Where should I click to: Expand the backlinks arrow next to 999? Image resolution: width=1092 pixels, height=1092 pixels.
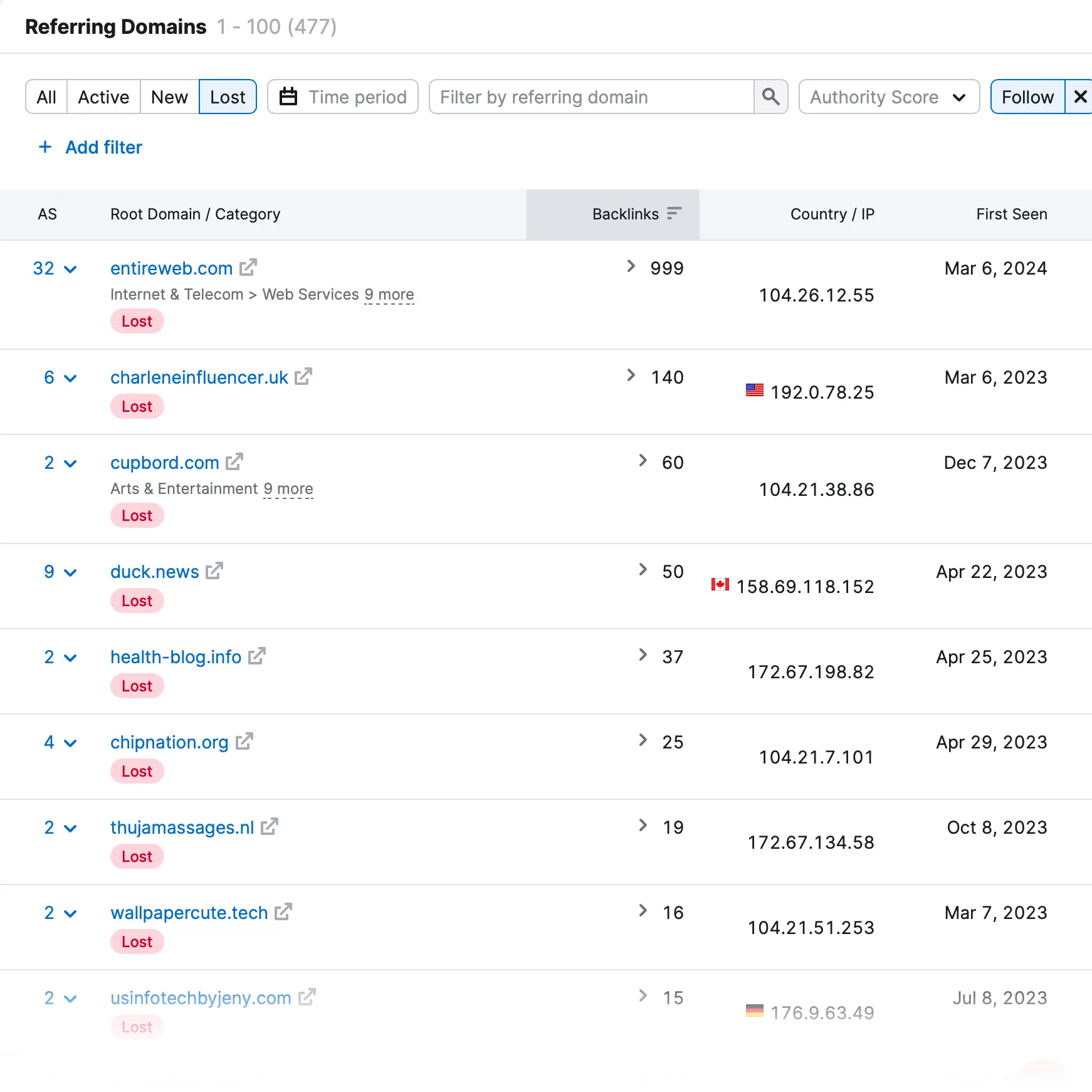[631, 266]
